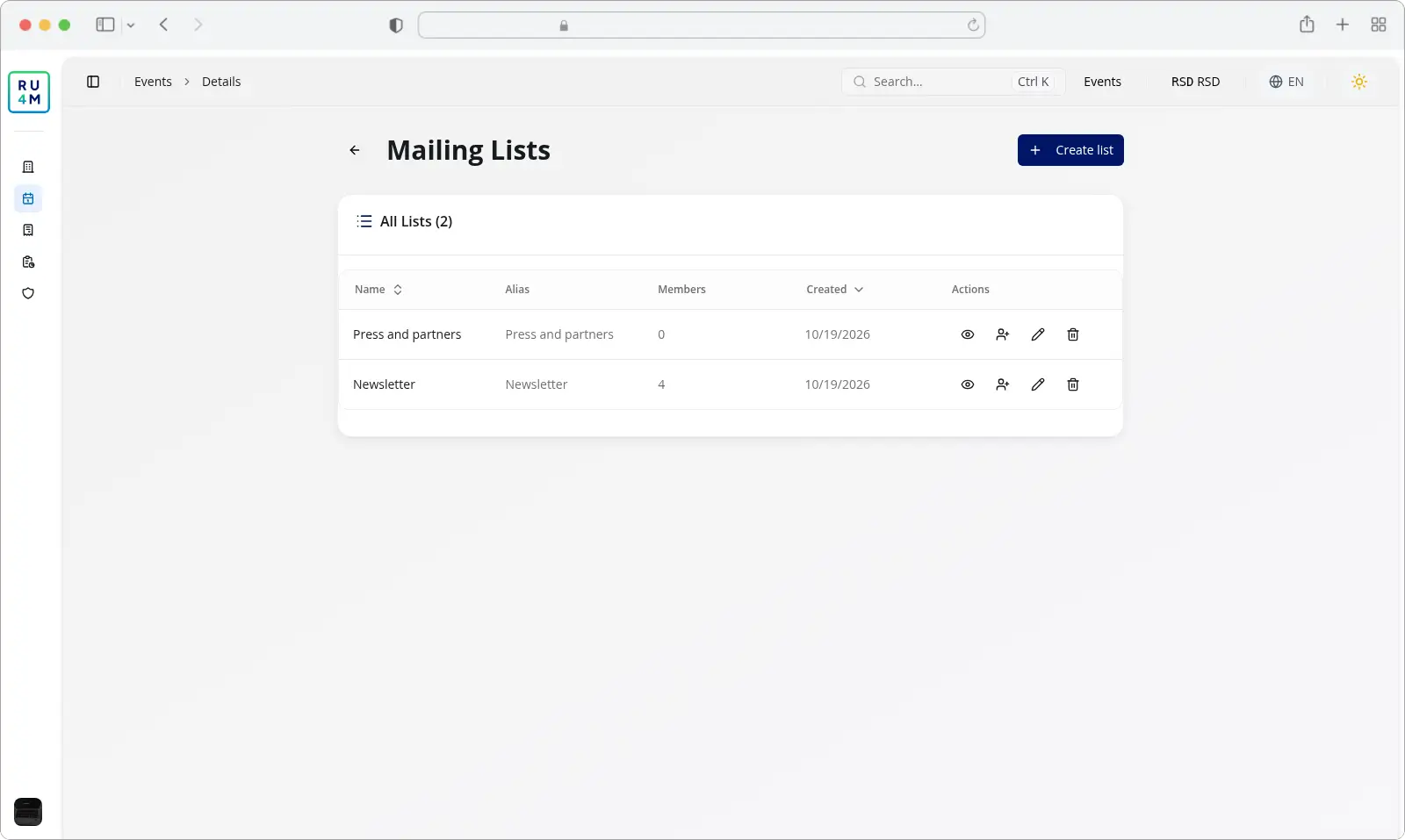Add member to Press and partners list
Viewport: 1405px width, 840px height.
click(x=1003, y=334)
